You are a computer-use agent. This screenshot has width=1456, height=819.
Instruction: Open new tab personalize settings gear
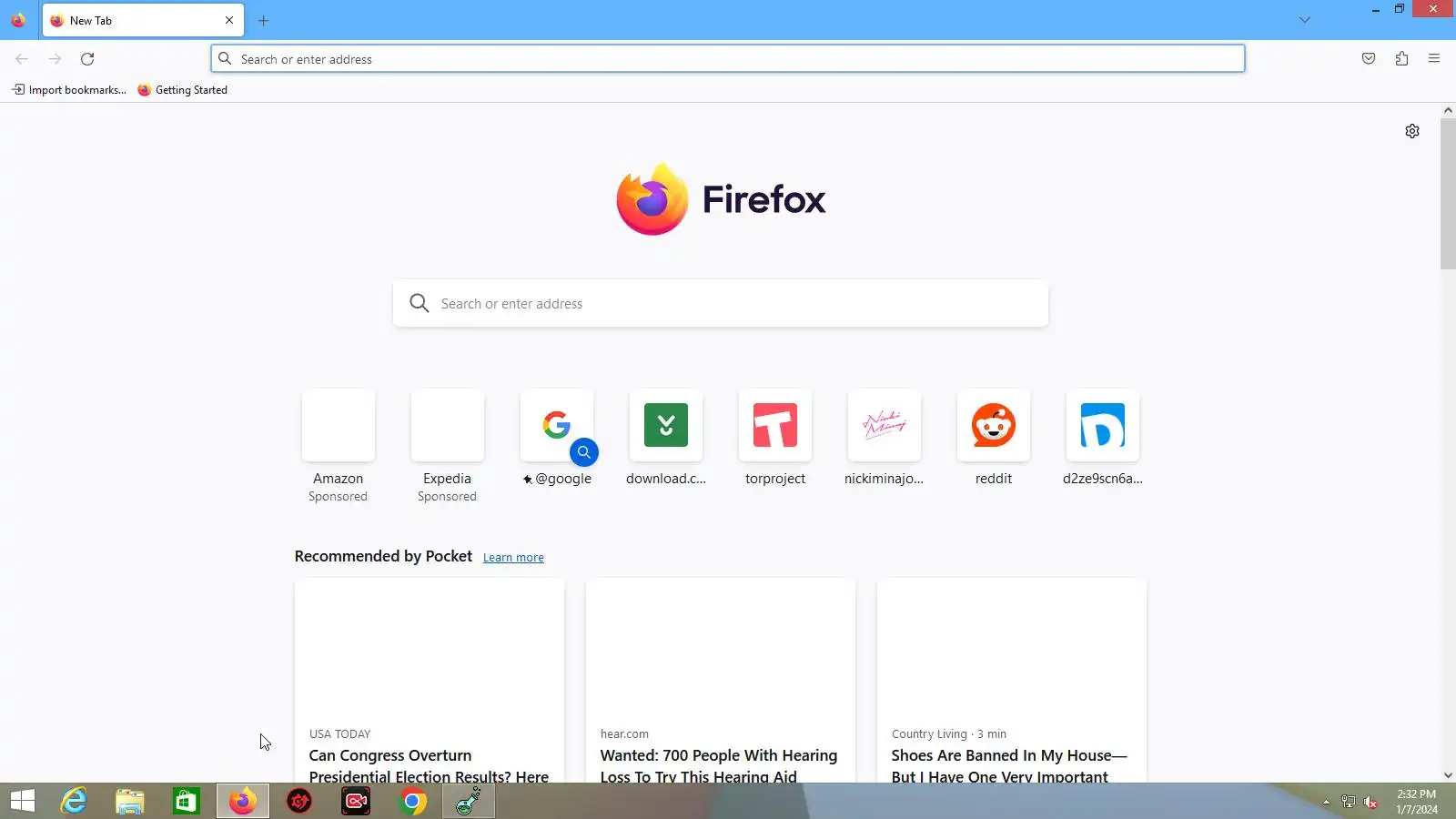(x=1412, y=131)
